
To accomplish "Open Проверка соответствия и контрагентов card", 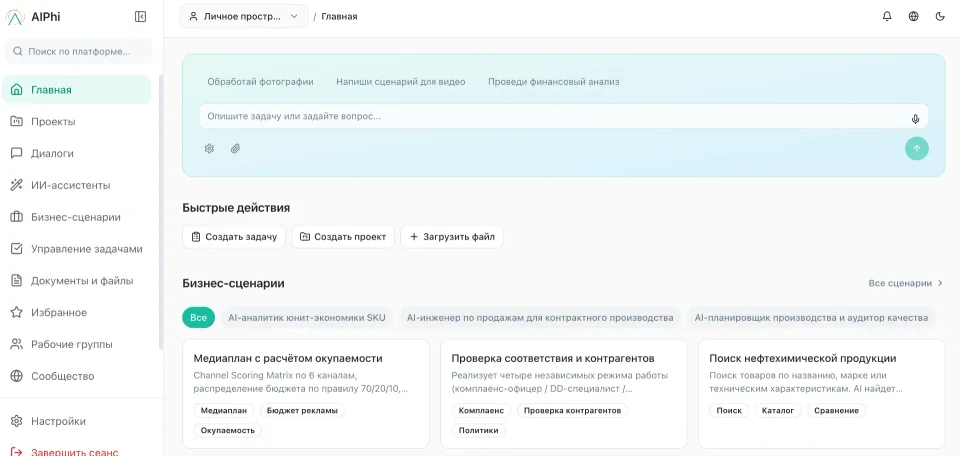I will (564, 394).
